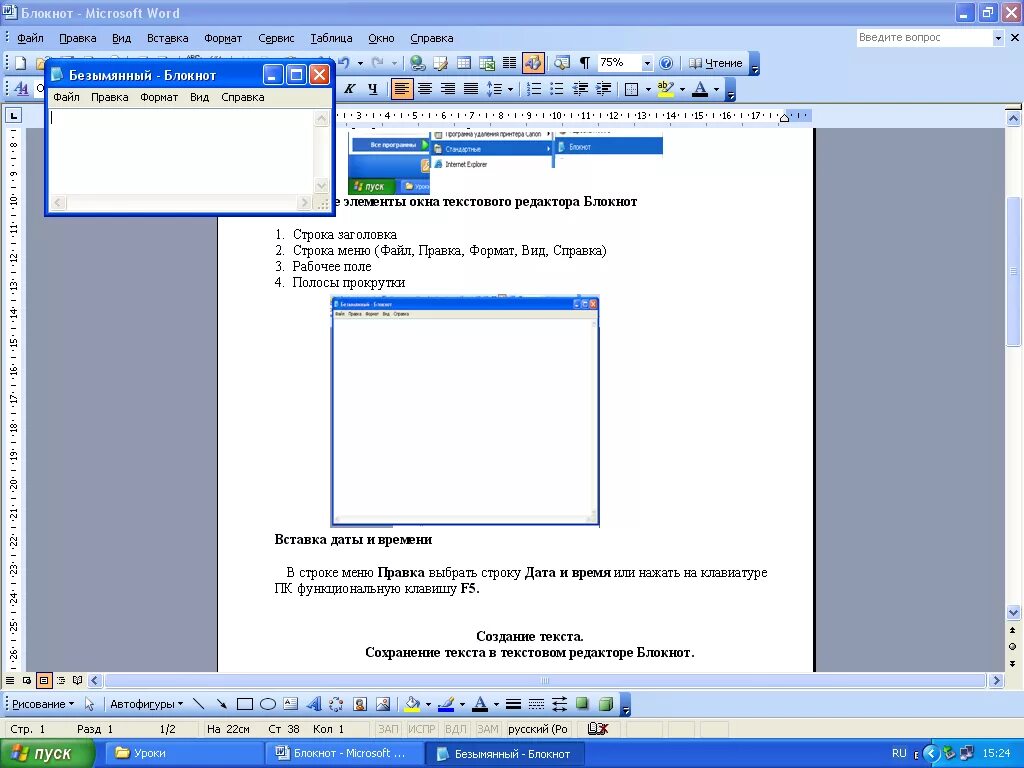The height and width of the screenshot is (768, 1024).
Task: Toggle the Numbered list button
Action: [x=534, y=89]
